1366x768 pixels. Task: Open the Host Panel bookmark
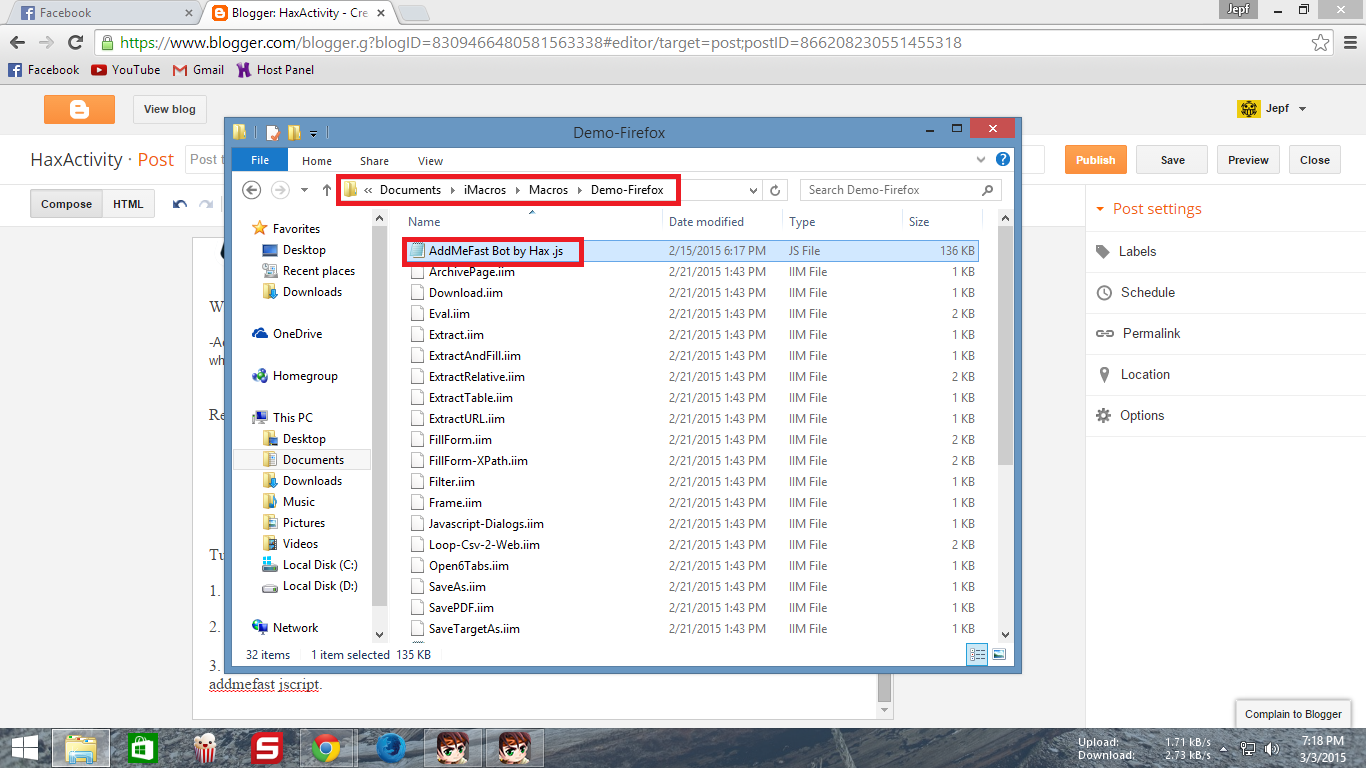point(275,70)
